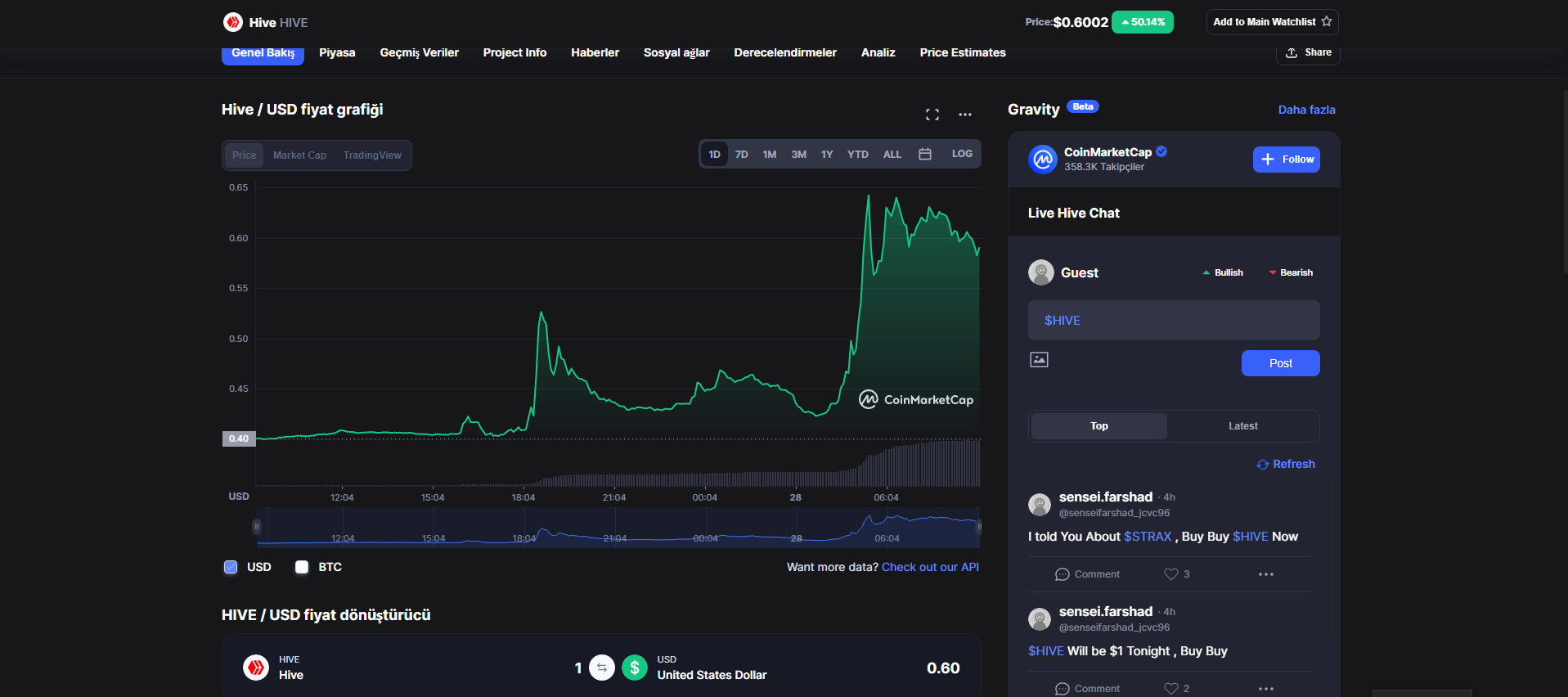Switch chart to TradingView

372,155
